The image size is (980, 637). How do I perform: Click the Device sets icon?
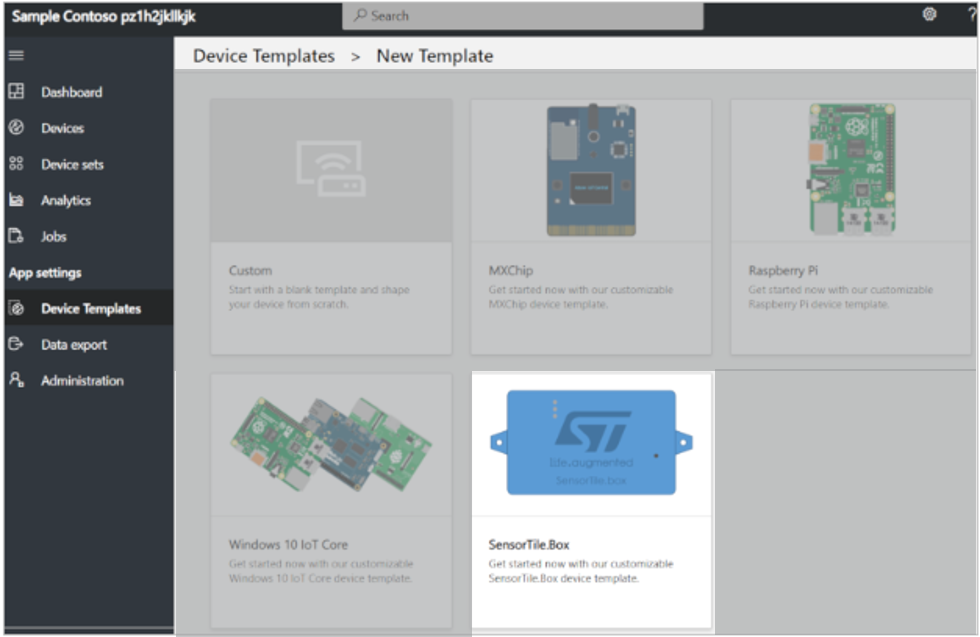[x=16, y=164]
